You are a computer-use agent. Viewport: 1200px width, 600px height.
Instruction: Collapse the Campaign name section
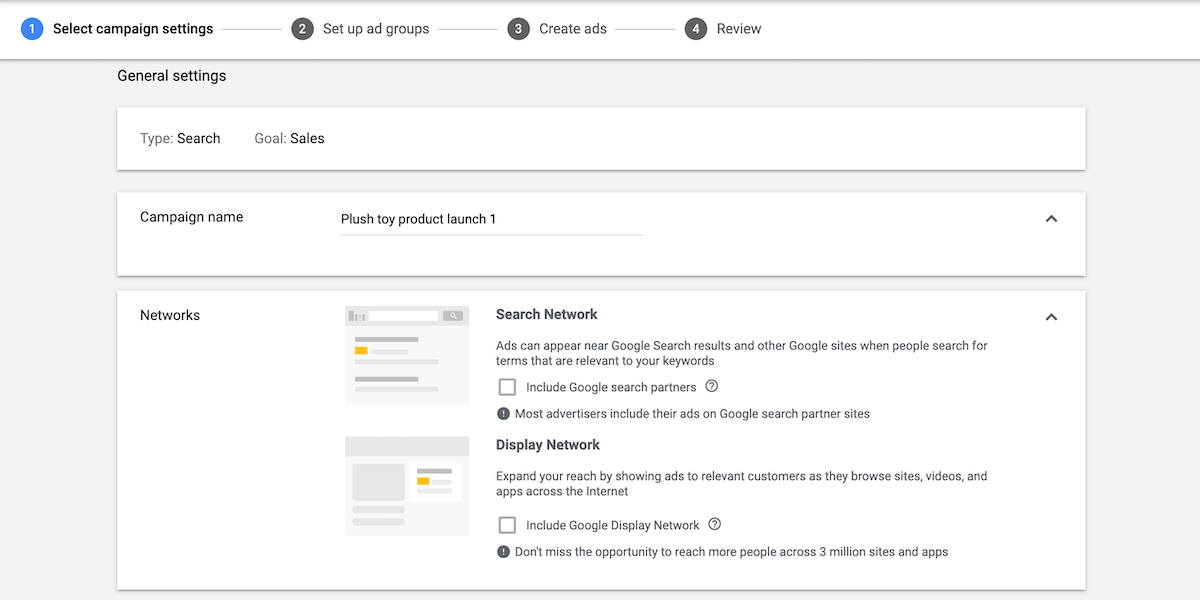1051,219
